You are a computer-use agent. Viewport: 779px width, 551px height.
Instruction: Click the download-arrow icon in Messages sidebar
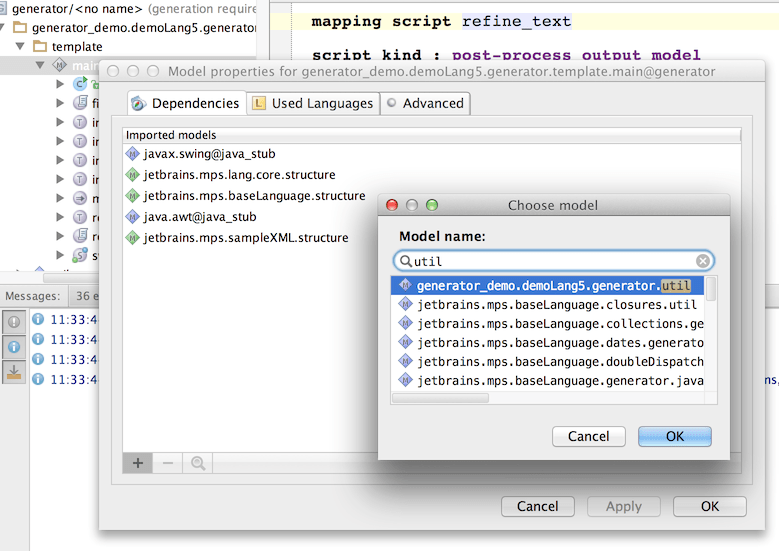pos(14,372)
